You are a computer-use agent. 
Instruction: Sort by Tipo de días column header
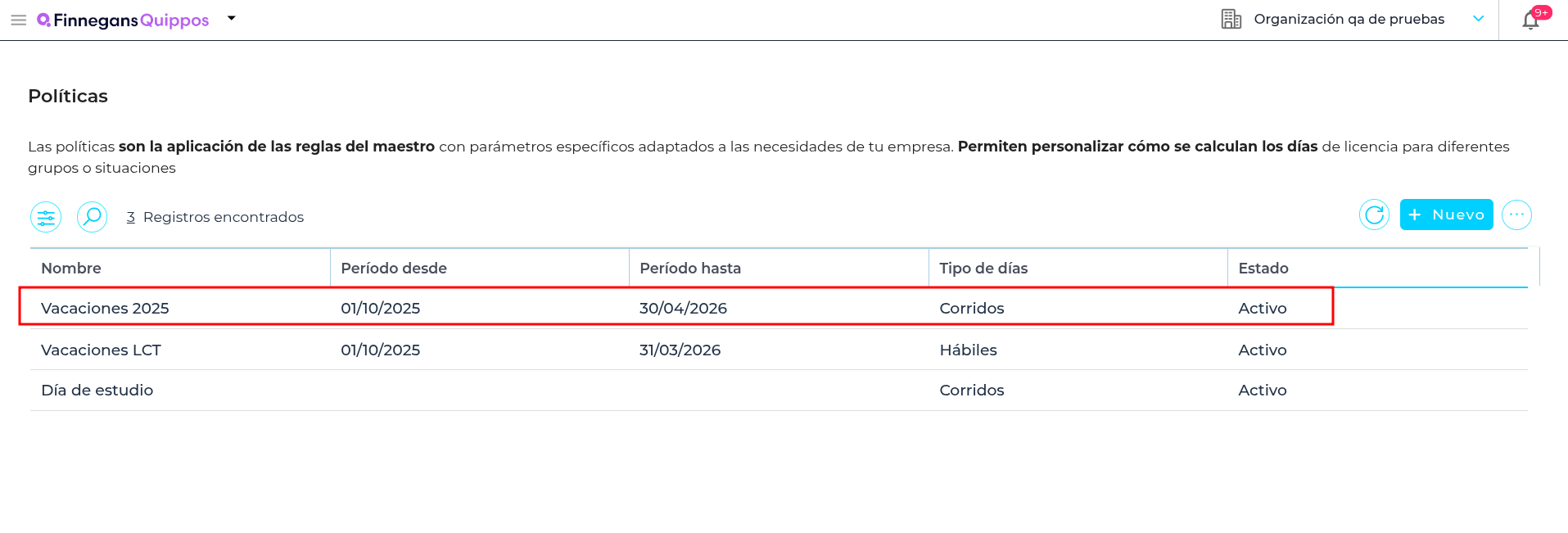(x=983, y=269)
